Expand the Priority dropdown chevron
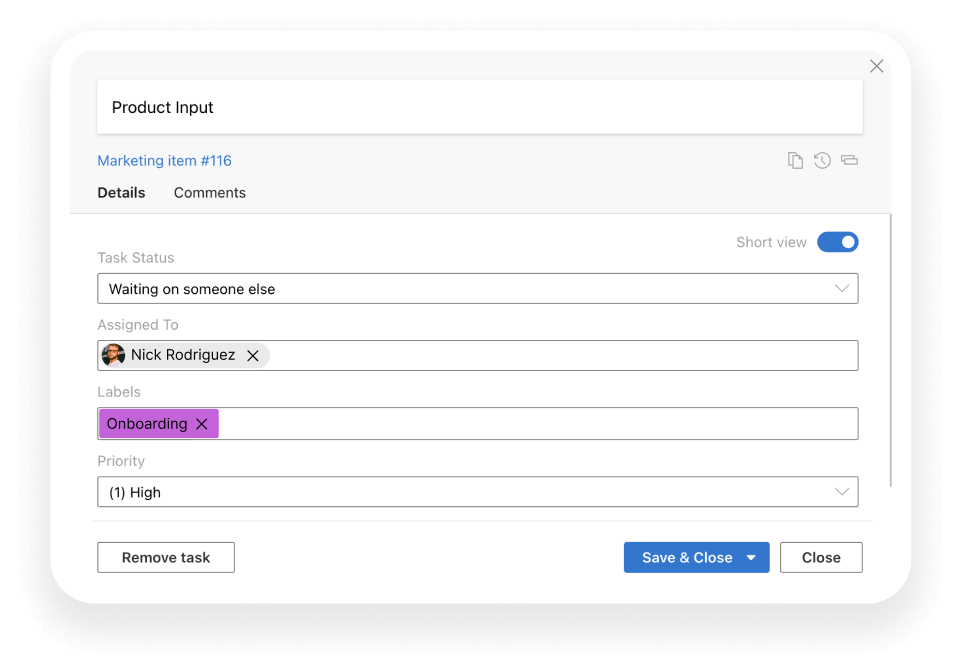 (842, 491)
